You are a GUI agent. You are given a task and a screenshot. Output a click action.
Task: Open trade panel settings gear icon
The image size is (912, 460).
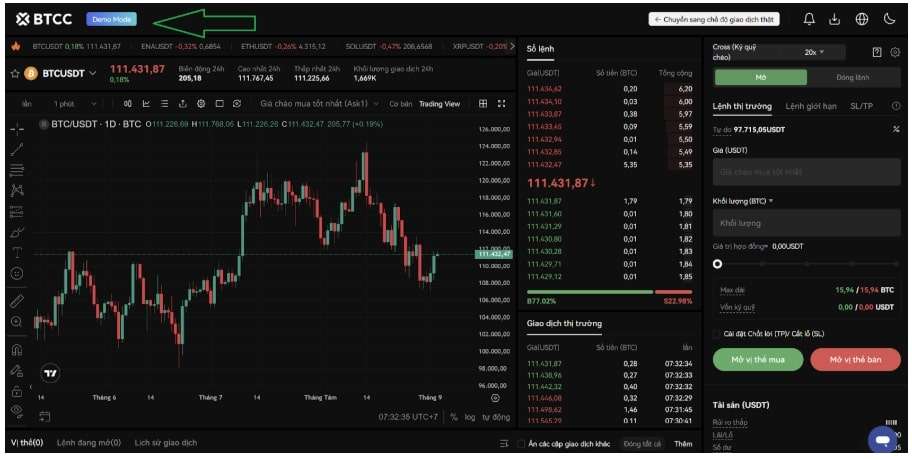pyautogui.click(x=895, y=51)
